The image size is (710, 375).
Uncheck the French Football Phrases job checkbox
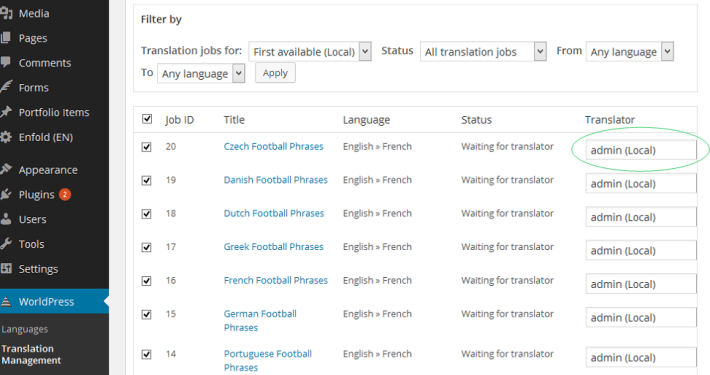click(146, 281)
